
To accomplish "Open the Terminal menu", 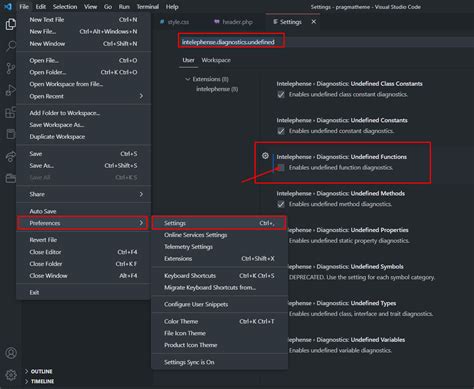I will click(148, 7).
